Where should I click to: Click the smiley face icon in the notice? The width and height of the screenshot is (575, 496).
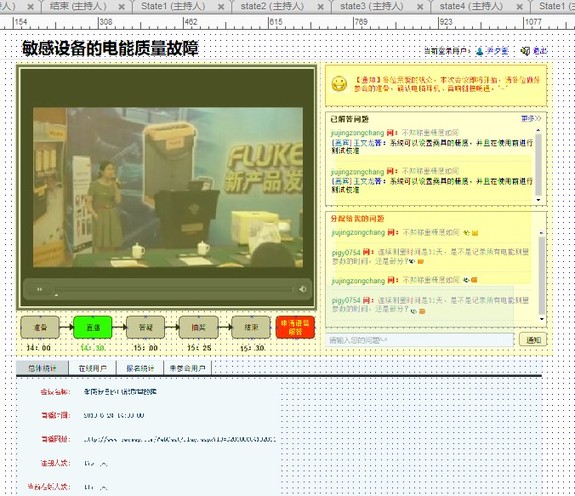click(x=339, y=84)
